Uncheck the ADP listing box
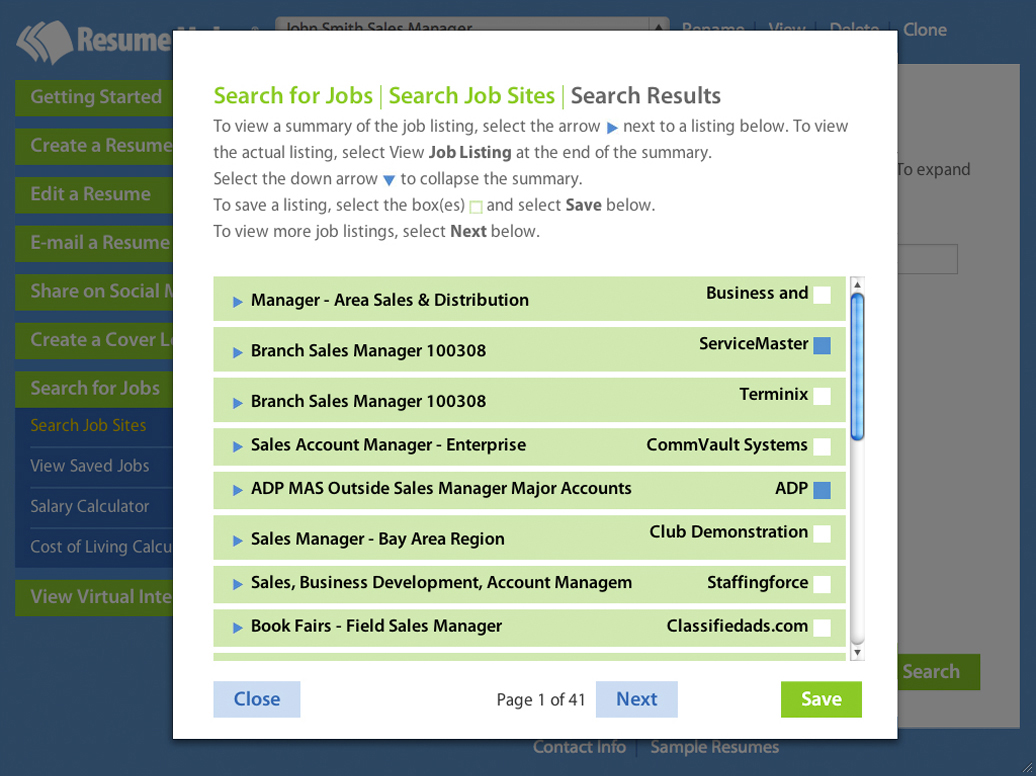Screen dimensions: 1036x776 [x=822, y=489]
